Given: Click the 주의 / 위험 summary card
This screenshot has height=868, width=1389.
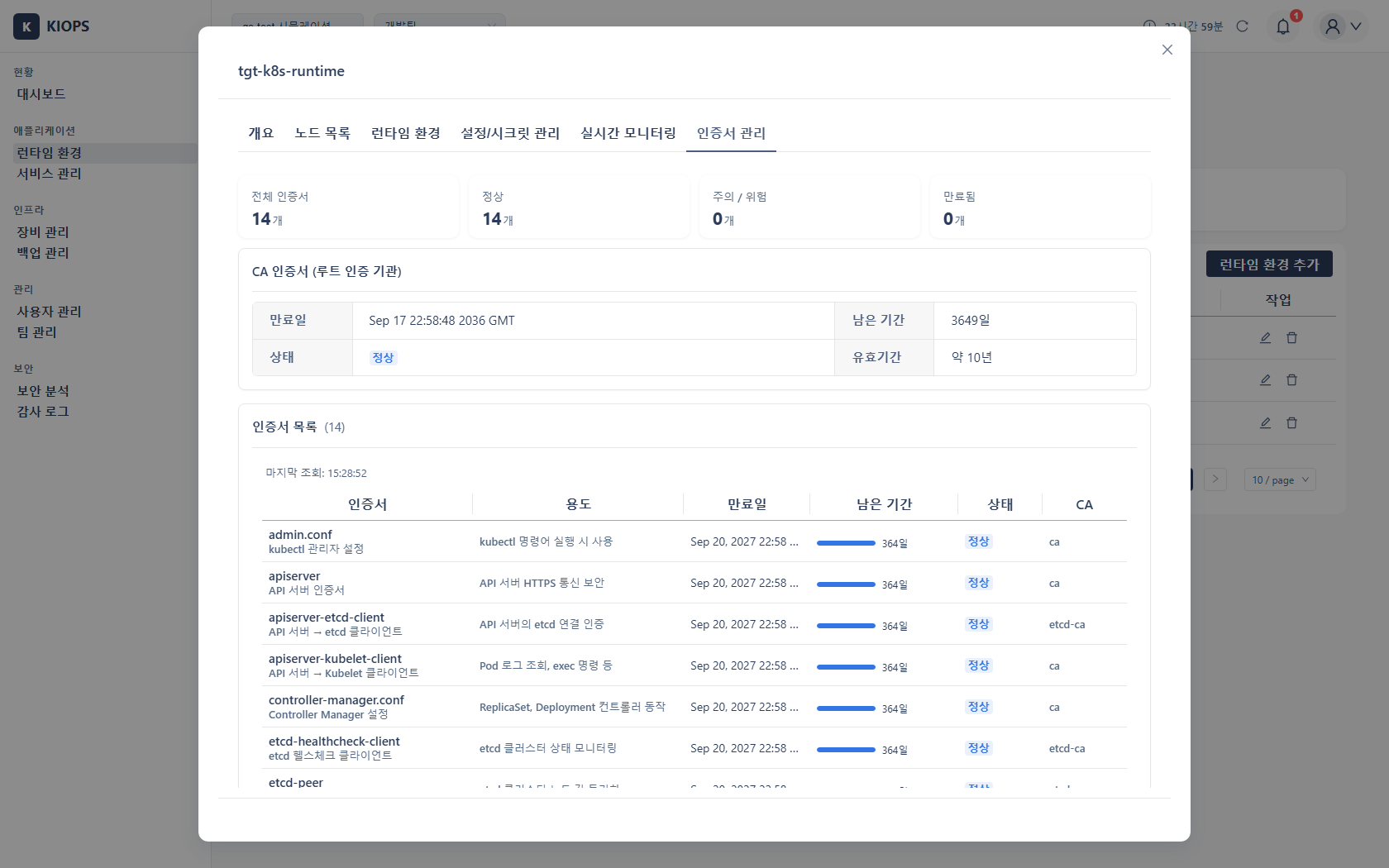Looking at the screenshot, I should (809, 207).
